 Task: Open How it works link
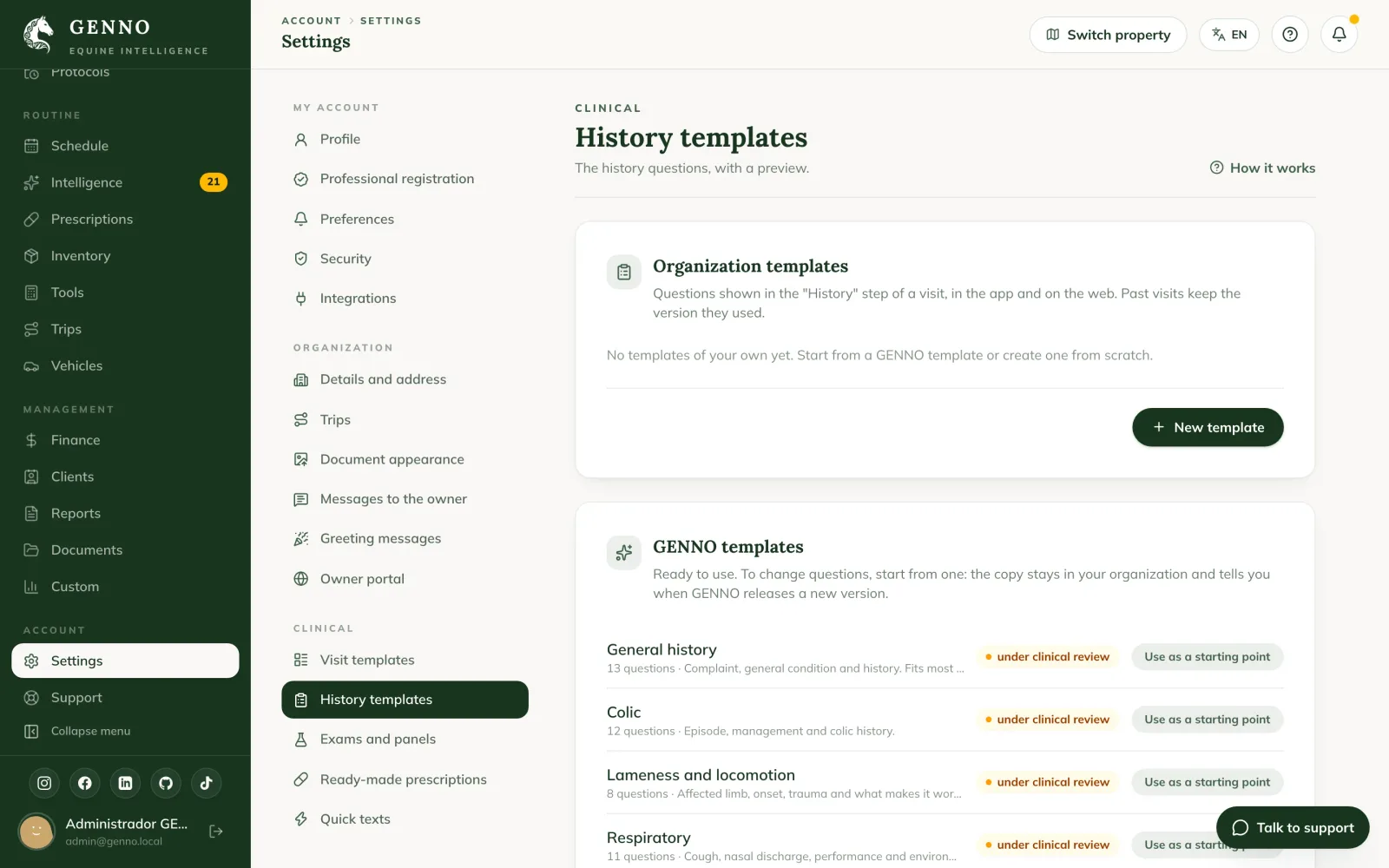[x=1262, y=168]
